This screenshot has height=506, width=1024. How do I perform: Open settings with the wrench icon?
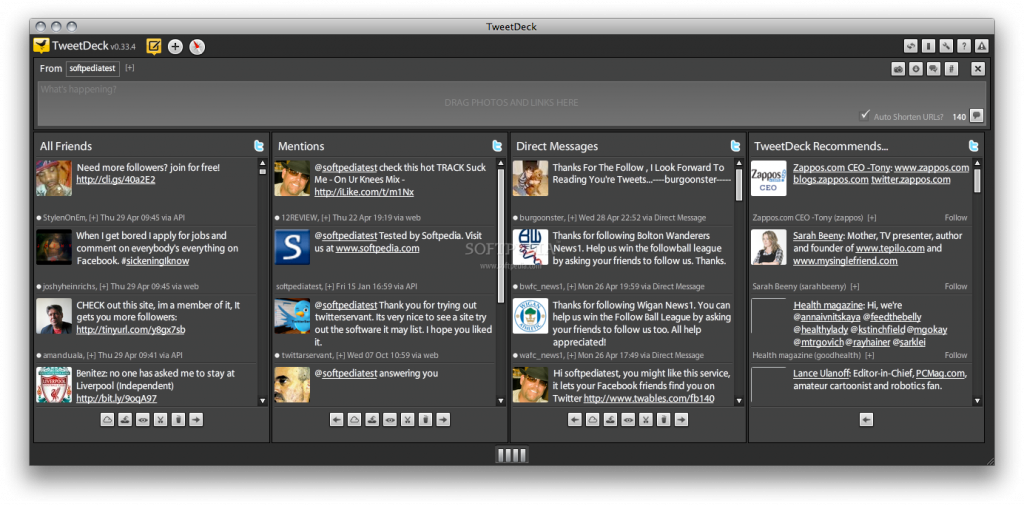[946, 46]
